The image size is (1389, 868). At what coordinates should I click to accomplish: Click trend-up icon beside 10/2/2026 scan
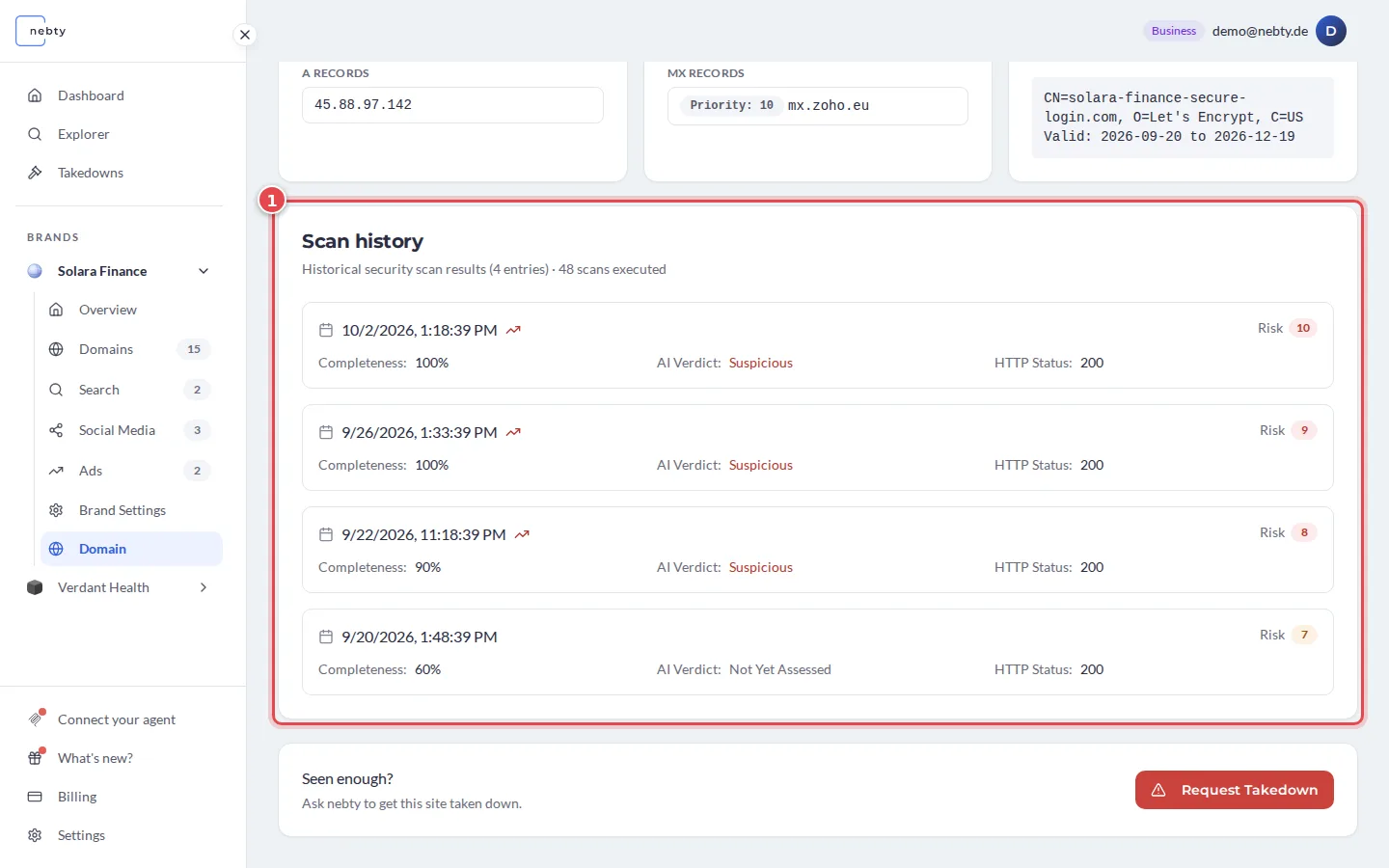pyautogui.click(x=513, y=330)
